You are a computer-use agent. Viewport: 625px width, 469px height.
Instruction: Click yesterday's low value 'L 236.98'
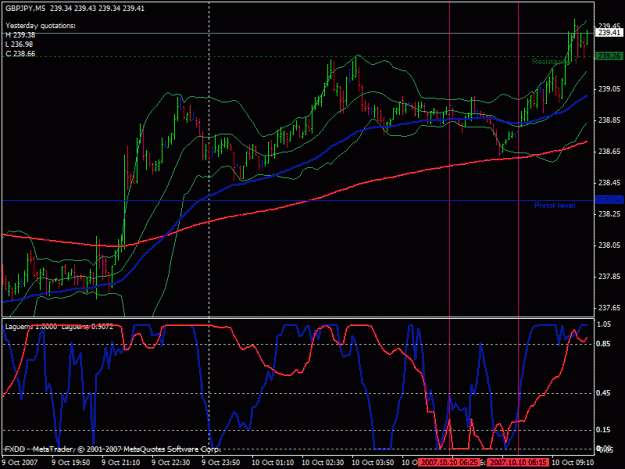tap(19, 44)
